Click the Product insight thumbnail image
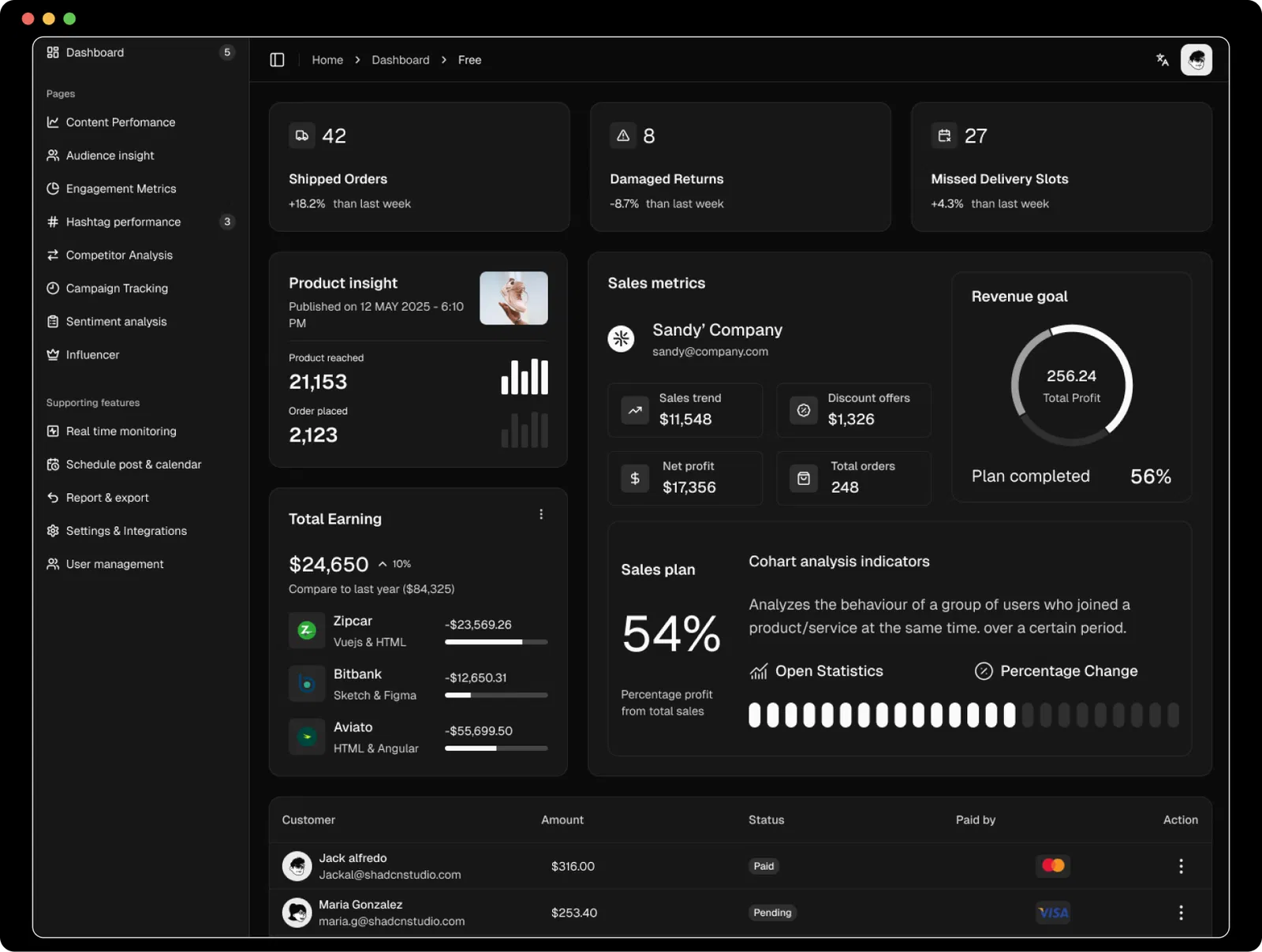Screen dimensions: 1262x952 click(x=513, y=298)
